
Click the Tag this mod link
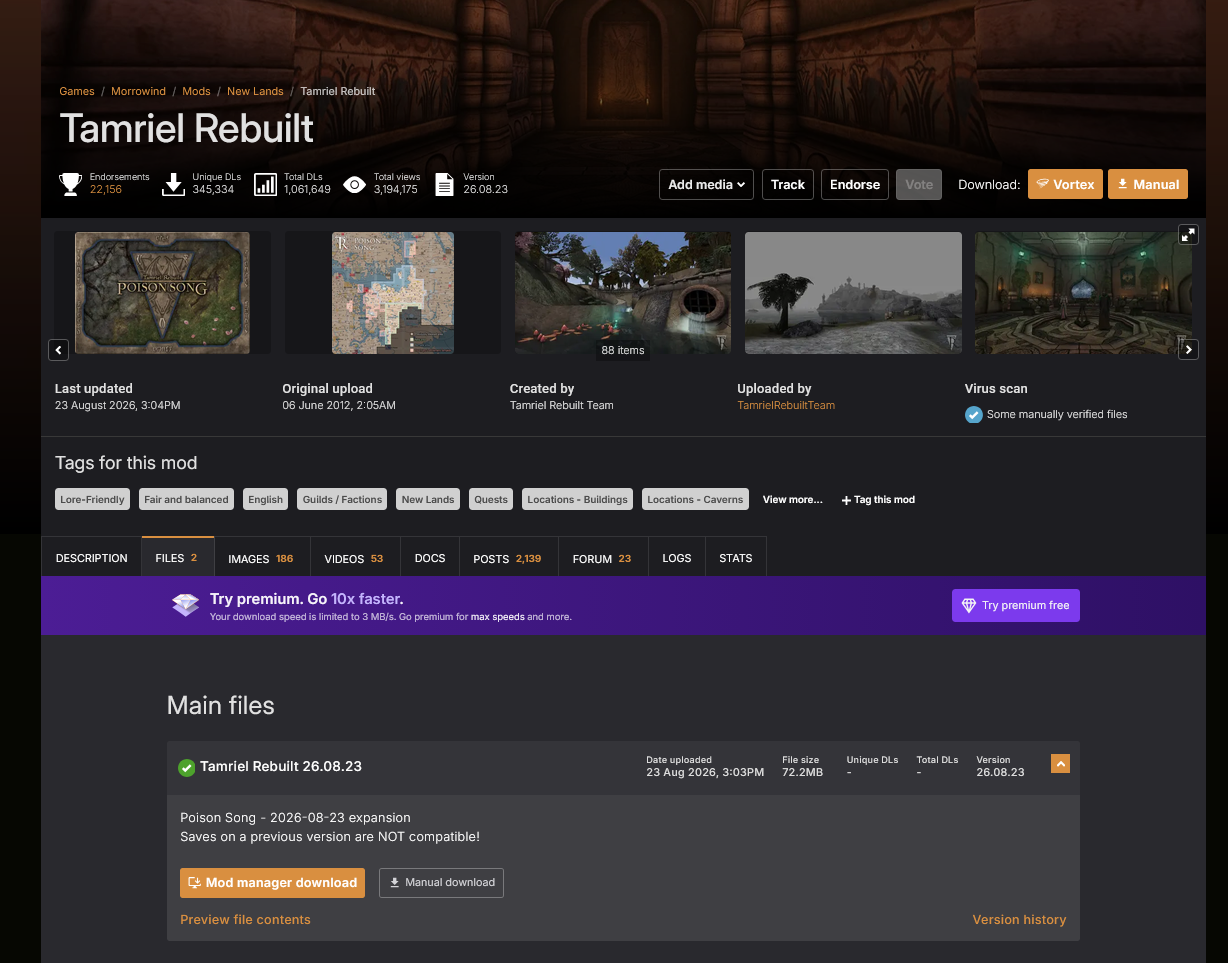pyautogui.click(x=878, y=500)
